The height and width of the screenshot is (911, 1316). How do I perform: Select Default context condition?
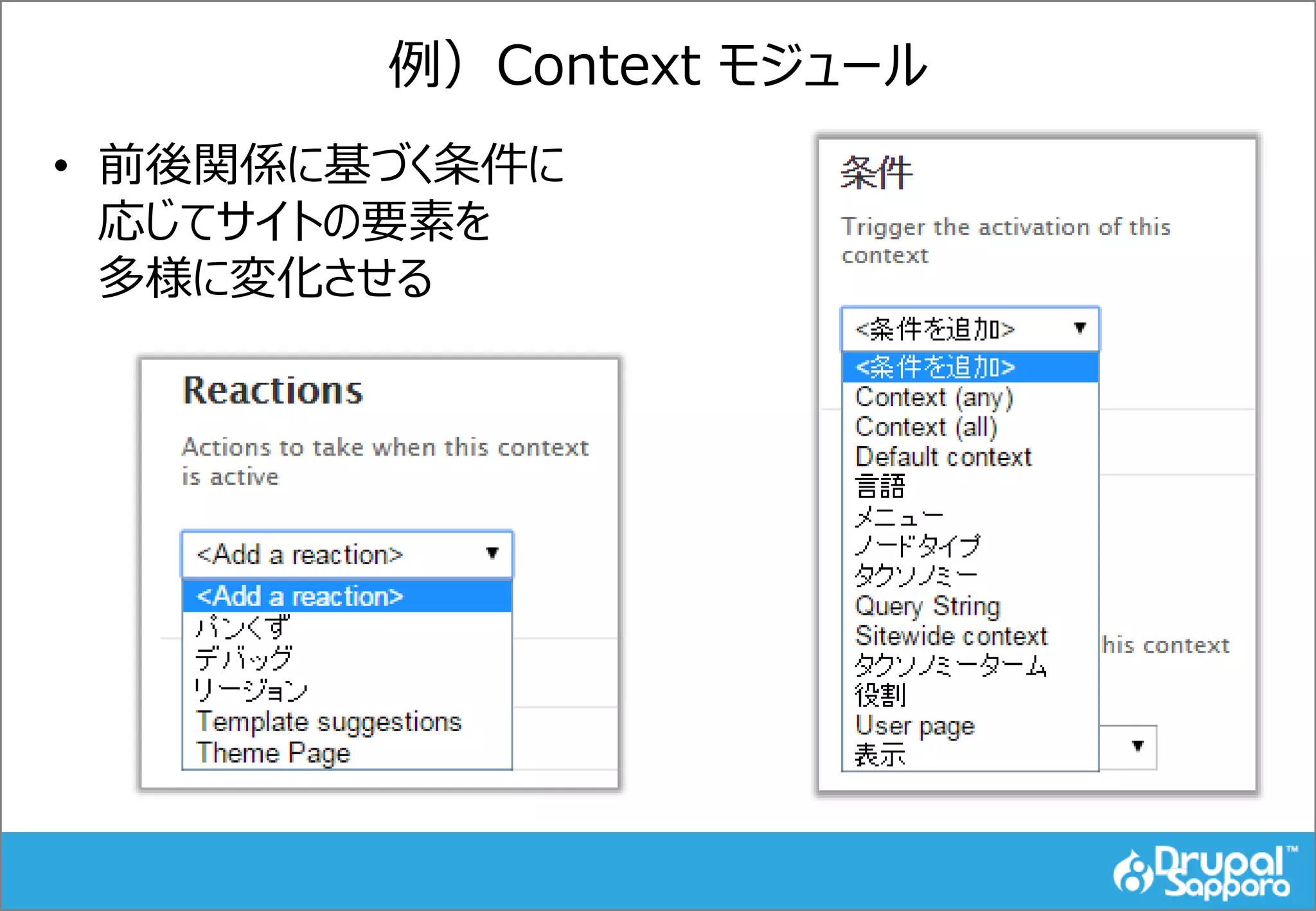(x=970, y=457)
